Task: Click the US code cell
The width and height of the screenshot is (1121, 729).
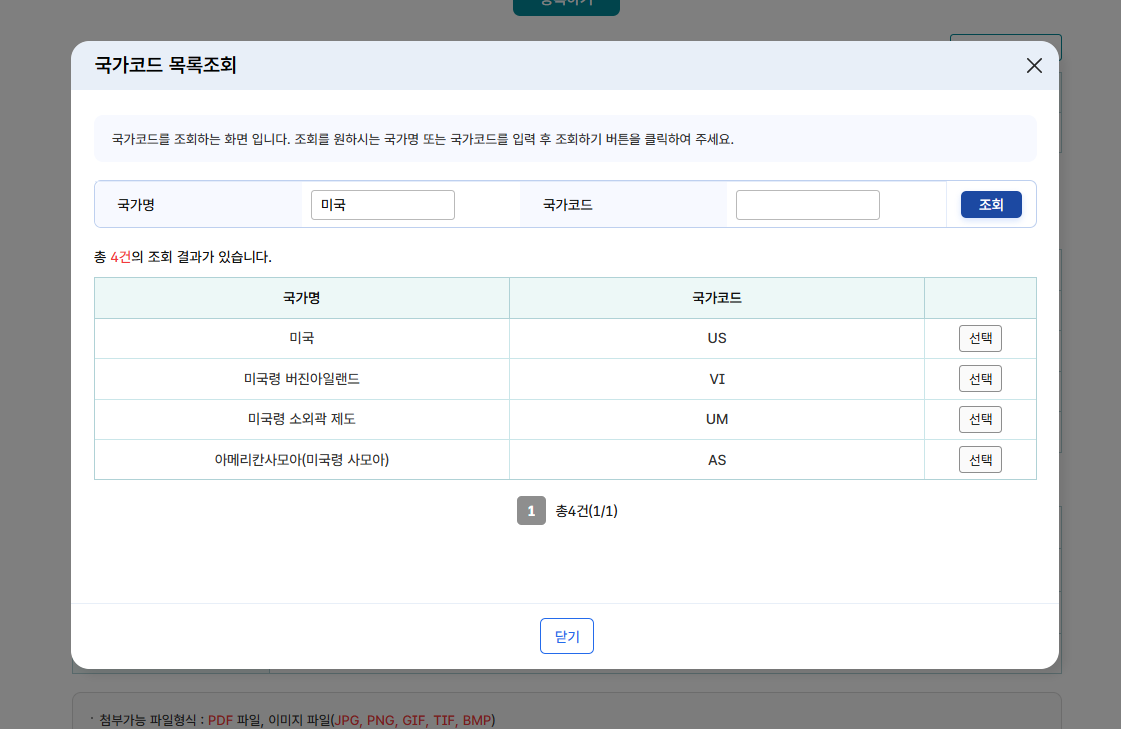Action: coord(716,338)
